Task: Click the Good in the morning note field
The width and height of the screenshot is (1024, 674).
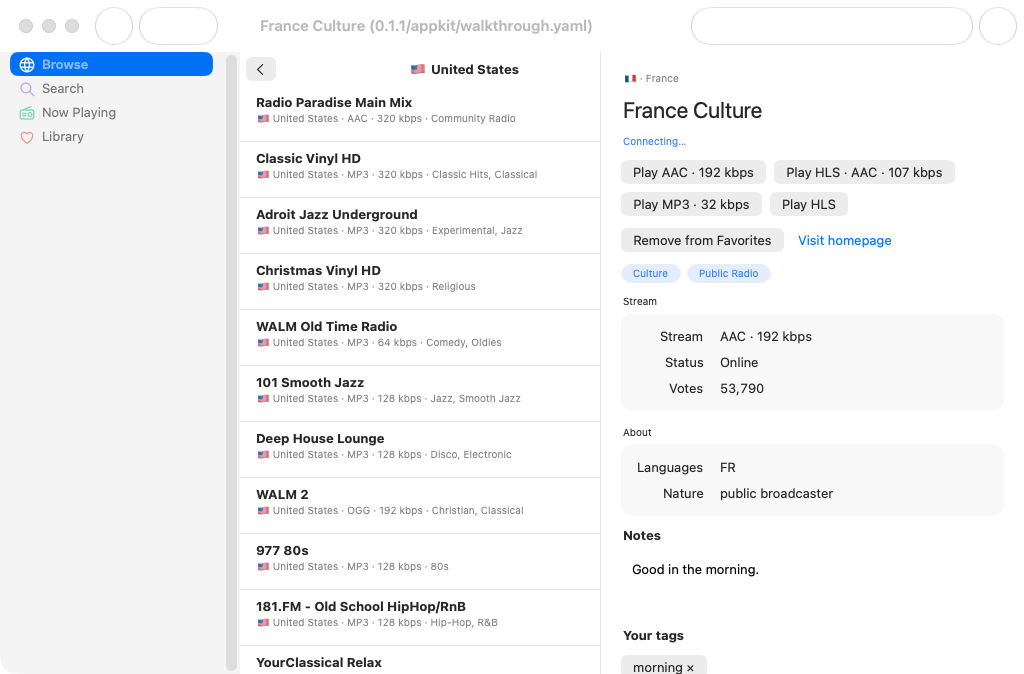Action: pos(812,570)
